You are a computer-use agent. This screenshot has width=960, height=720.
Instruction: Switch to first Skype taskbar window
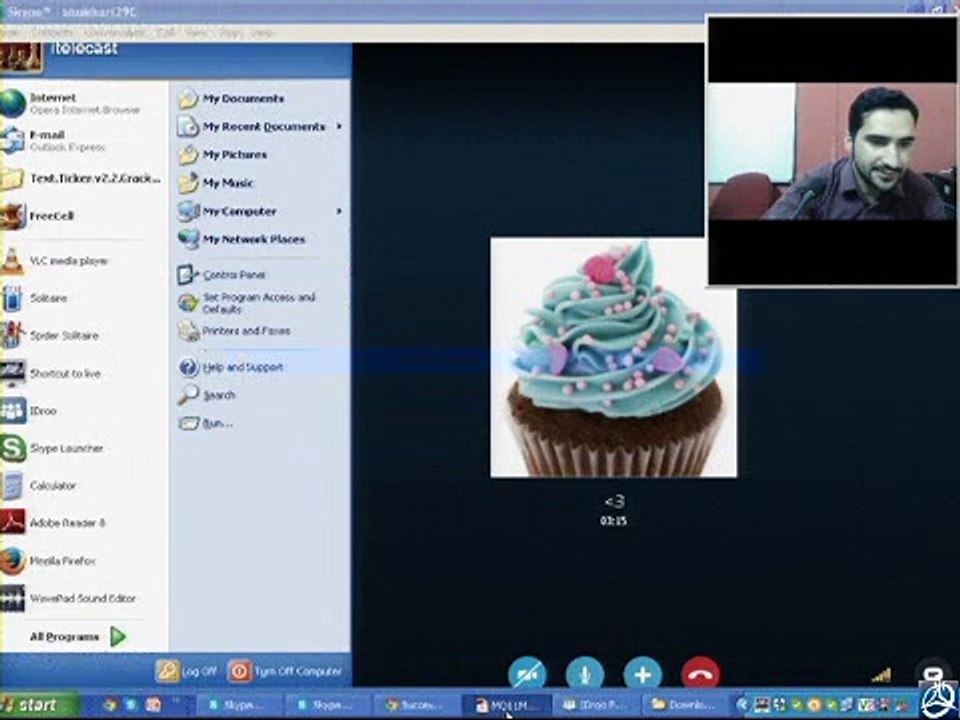(240, 705)
